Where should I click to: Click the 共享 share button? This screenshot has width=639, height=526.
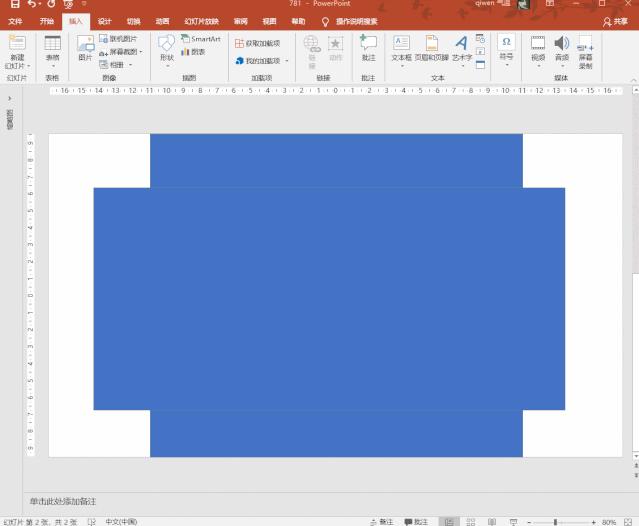[615, 21]
